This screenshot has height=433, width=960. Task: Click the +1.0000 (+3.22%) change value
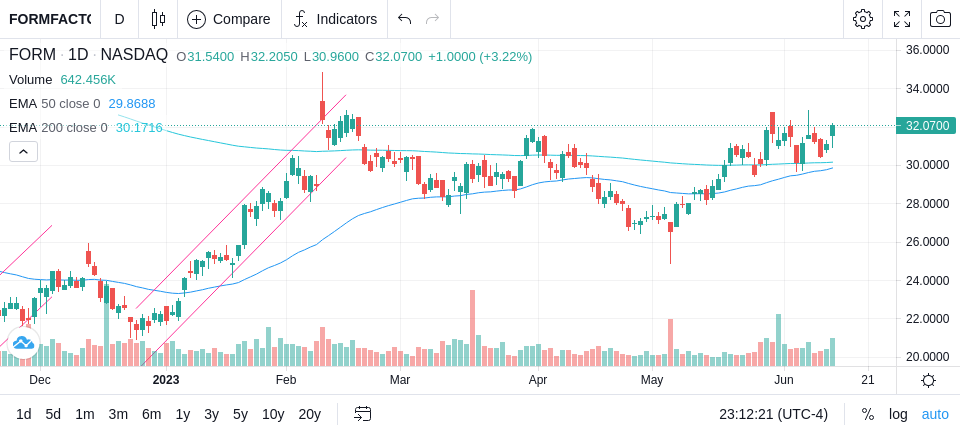tap(480, 57)
